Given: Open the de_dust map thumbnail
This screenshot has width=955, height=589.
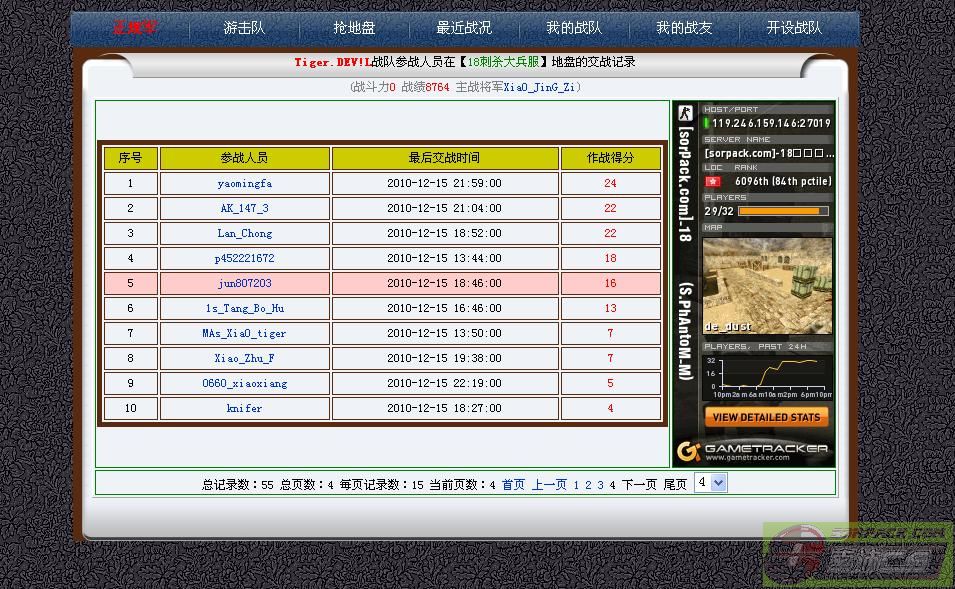Looking at the screenshot, I should (x=767, y=285).
